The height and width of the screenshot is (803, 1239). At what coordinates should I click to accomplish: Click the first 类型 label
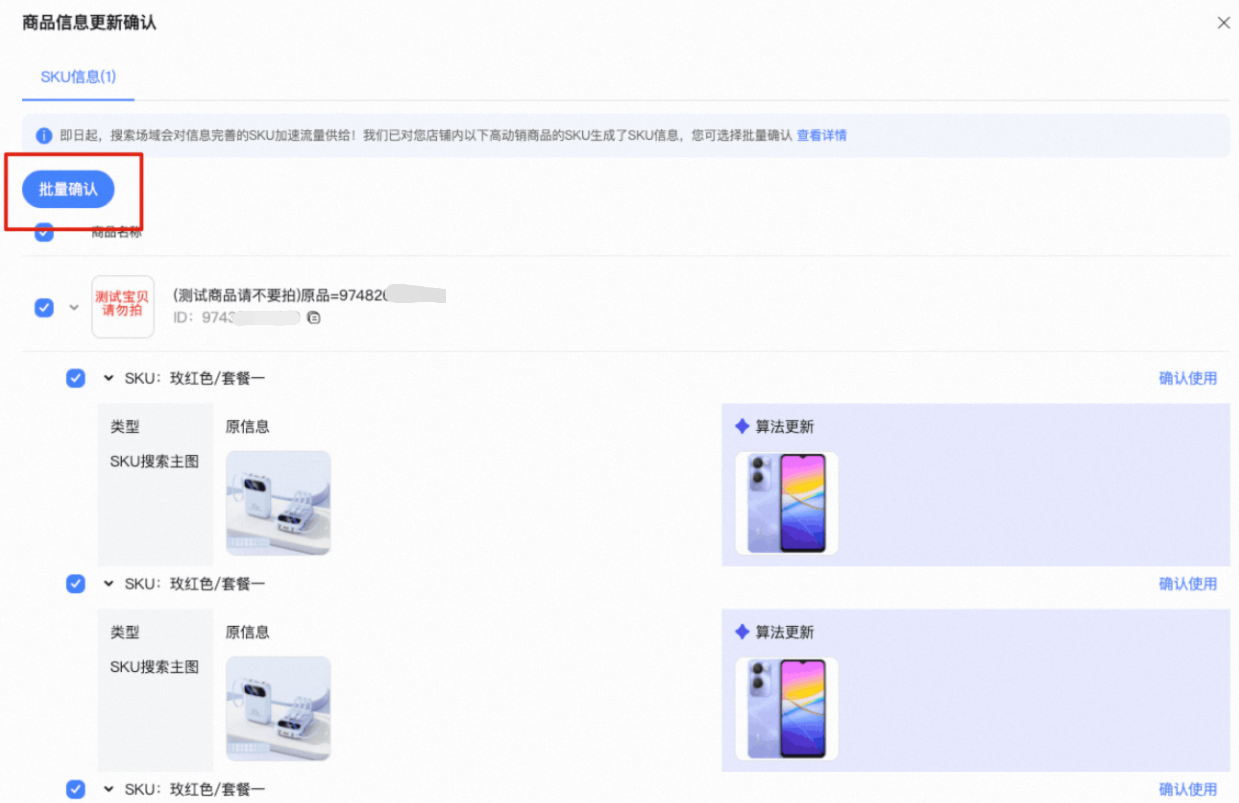point(125,427)
